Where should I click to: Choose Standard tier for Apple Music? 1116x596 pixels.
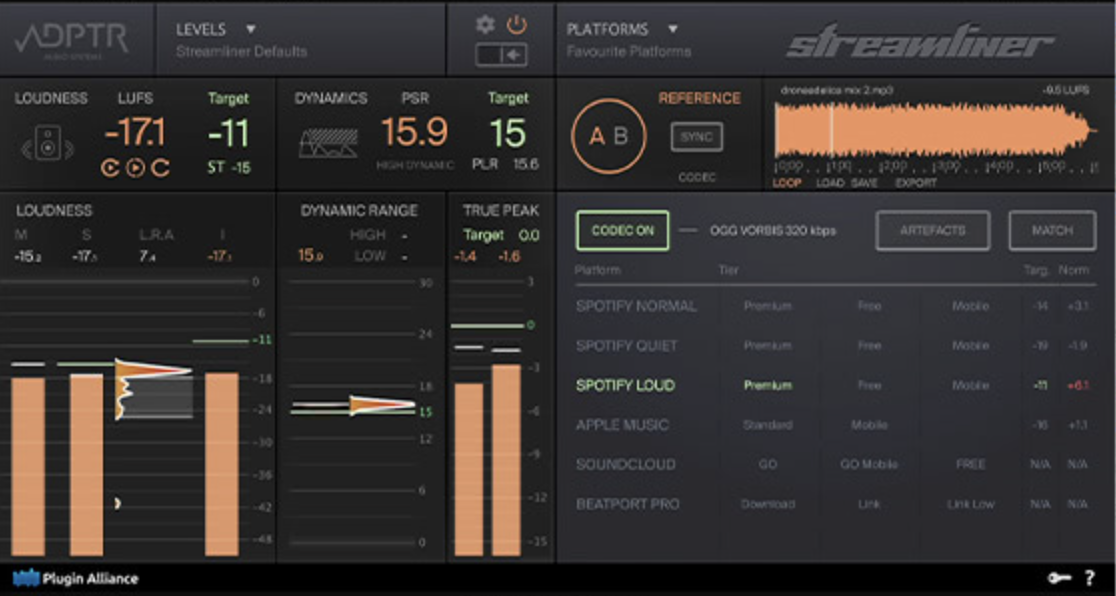click(x=767, y=425)
